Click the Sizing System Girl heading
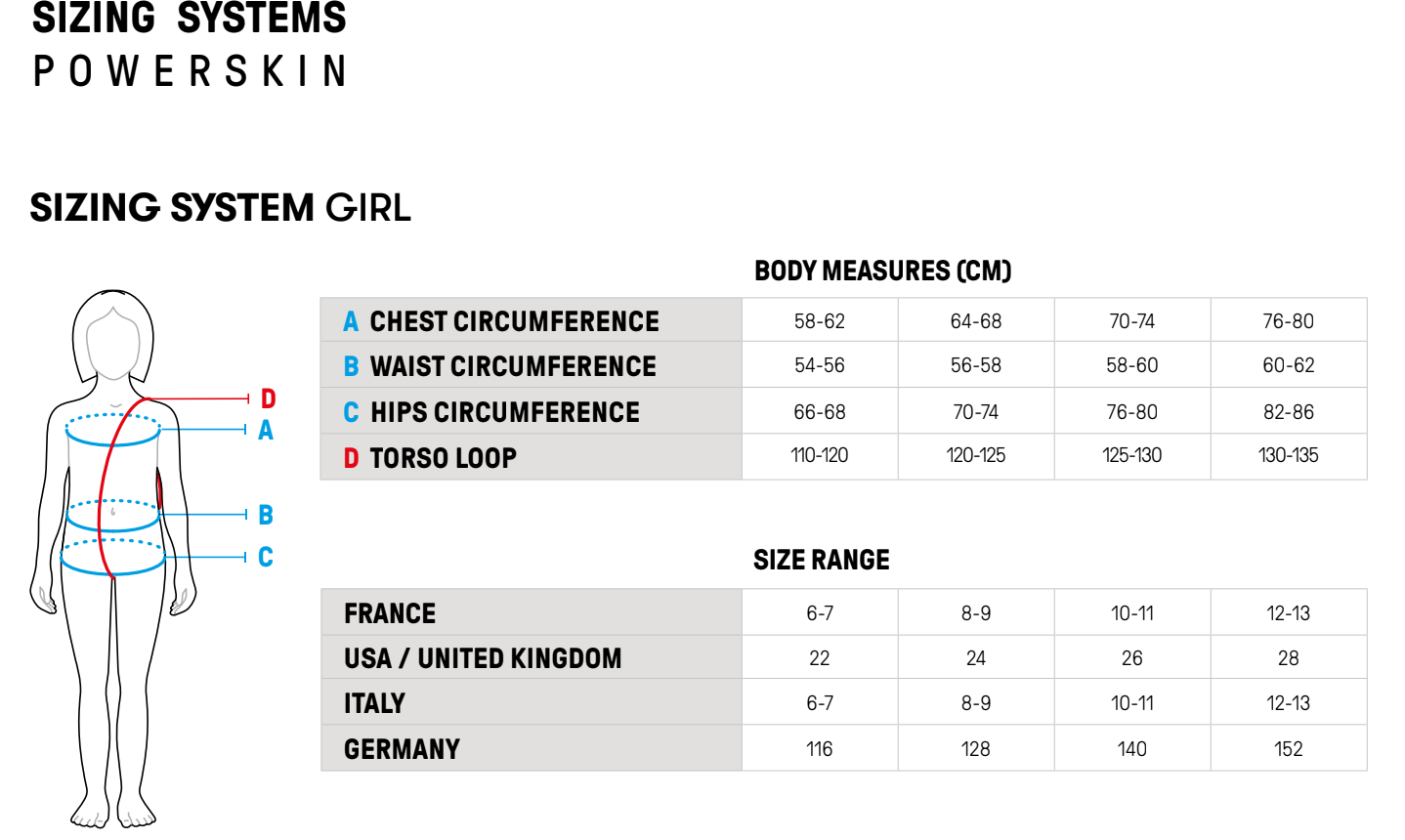Screen dimensions: 1405x840 tap(221, 208)
